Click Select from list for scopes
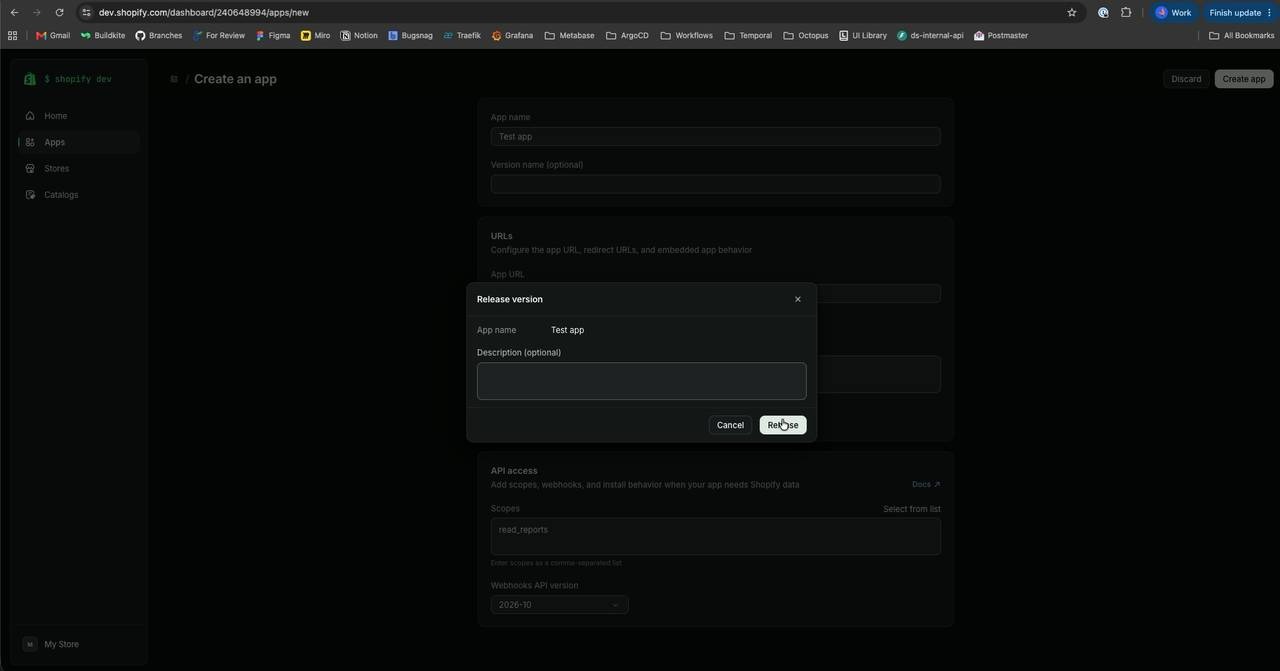The width and height of the screenshot is (1280, 671). point(912,509)
